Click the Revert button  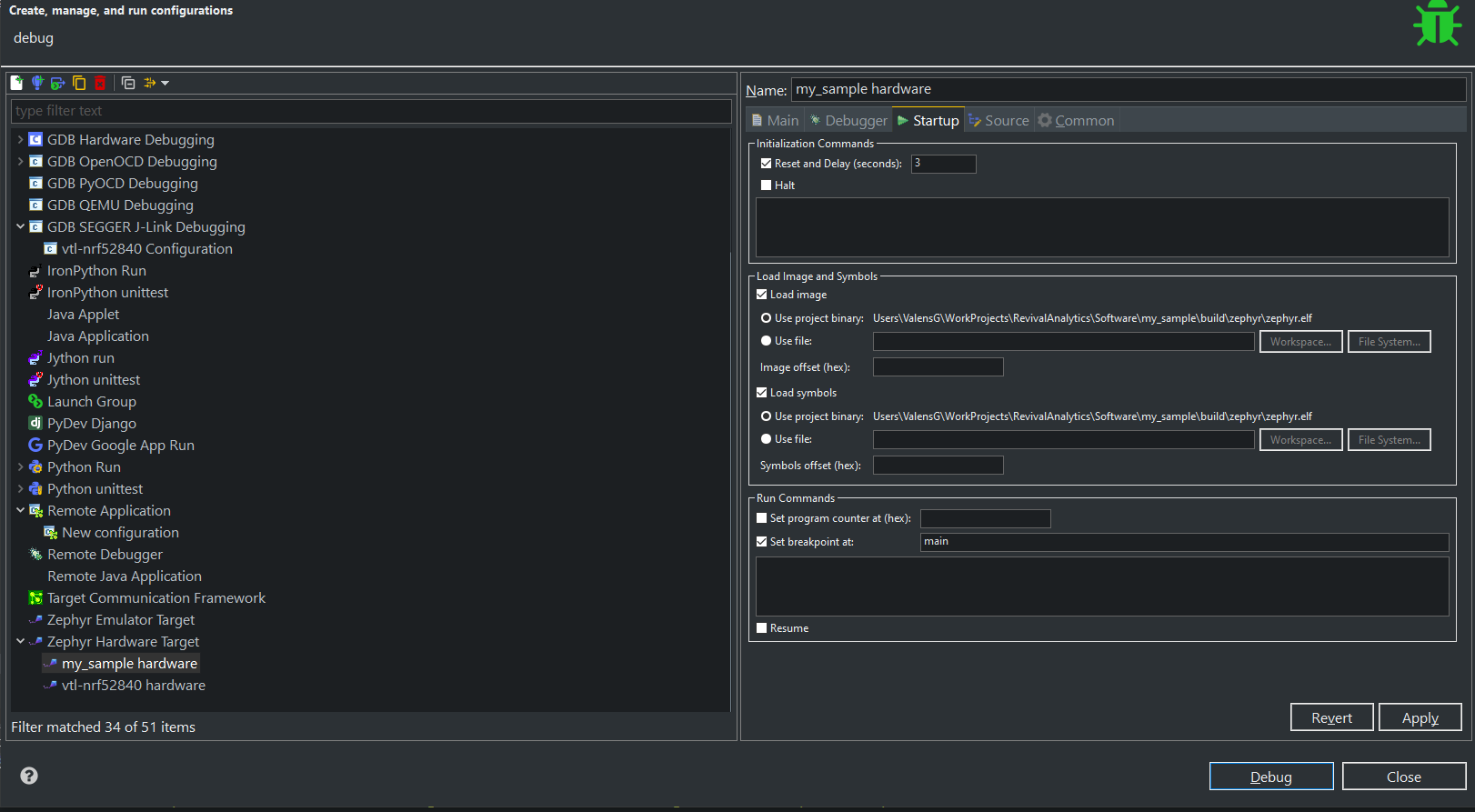1331,717
